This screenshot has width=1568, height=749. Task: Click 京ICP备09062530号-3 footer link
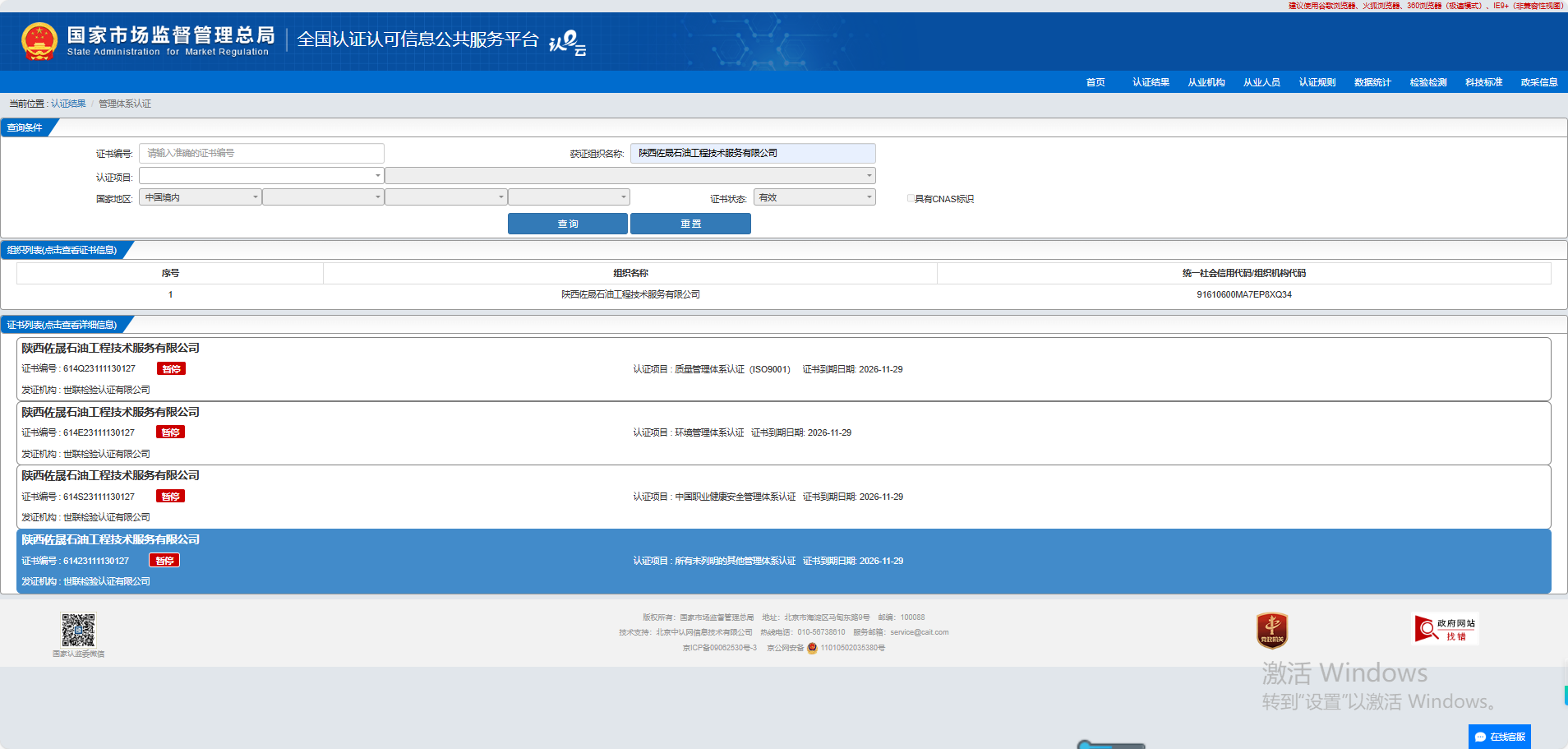click(719, 648)
